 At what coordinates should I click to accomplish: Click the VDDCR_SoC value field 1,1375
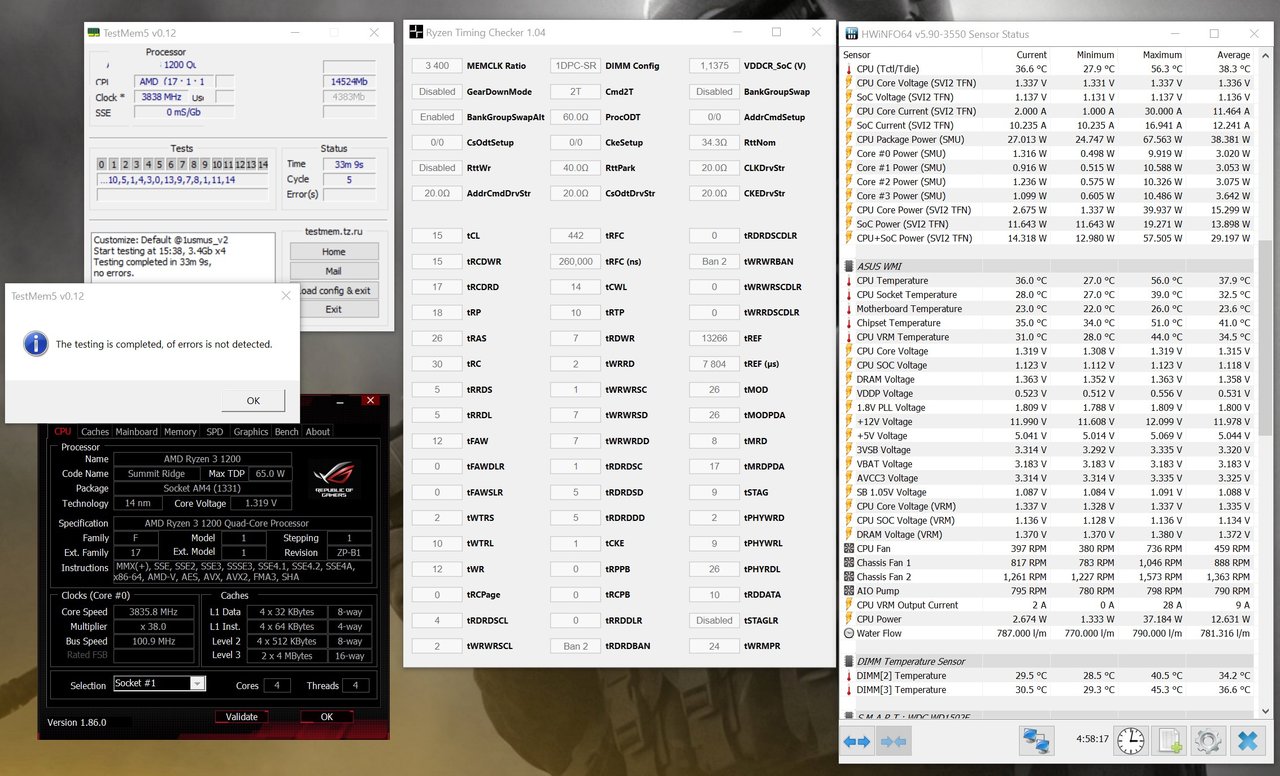pyautogui.click(x=713, y=65)
